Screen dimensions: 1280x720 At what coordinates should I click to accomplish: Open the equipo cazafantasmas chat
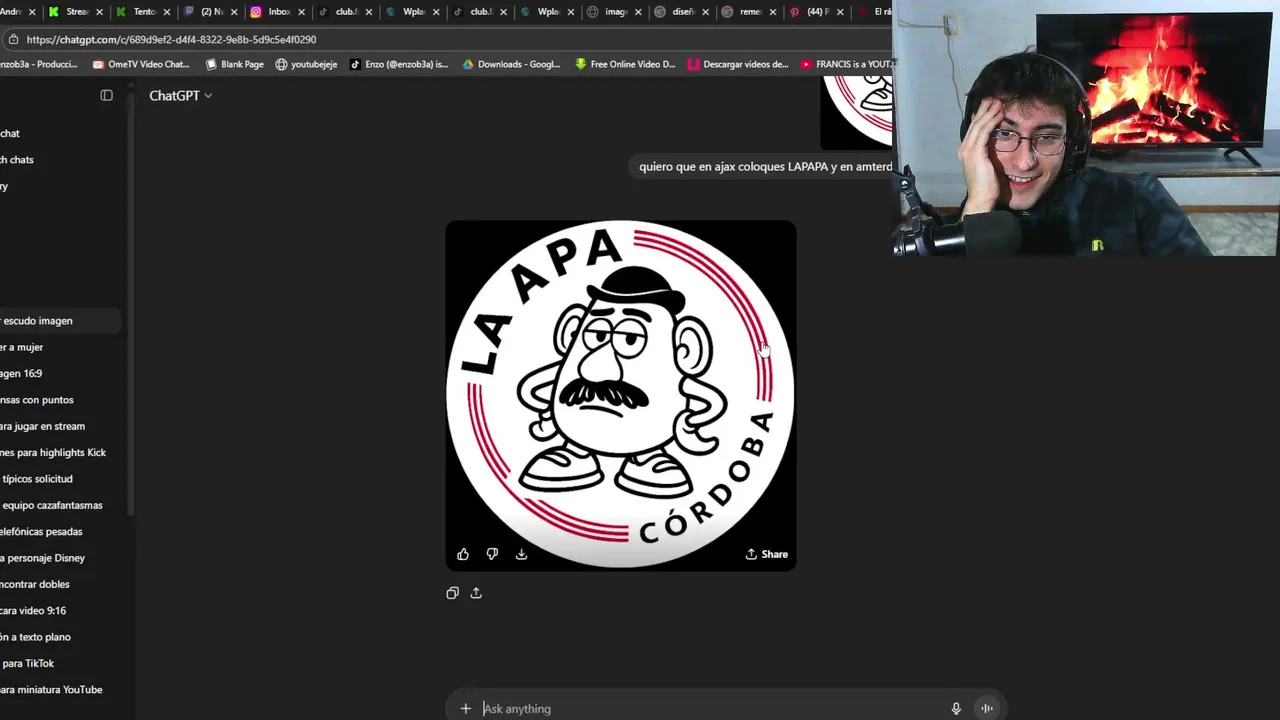point(60,505)
